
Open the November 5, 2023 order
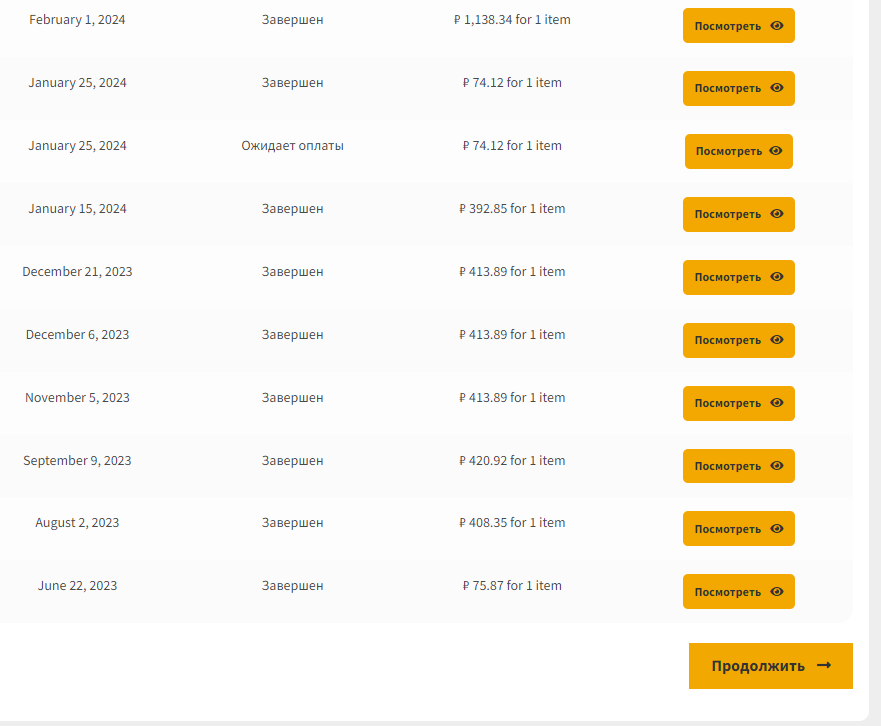738,403
